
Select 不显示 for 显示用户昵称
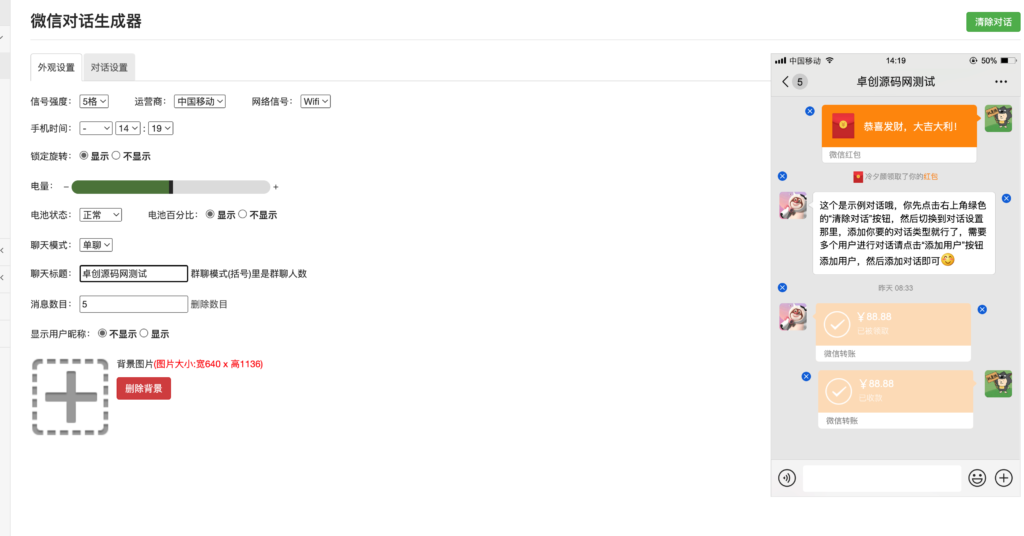coord(103,333)
